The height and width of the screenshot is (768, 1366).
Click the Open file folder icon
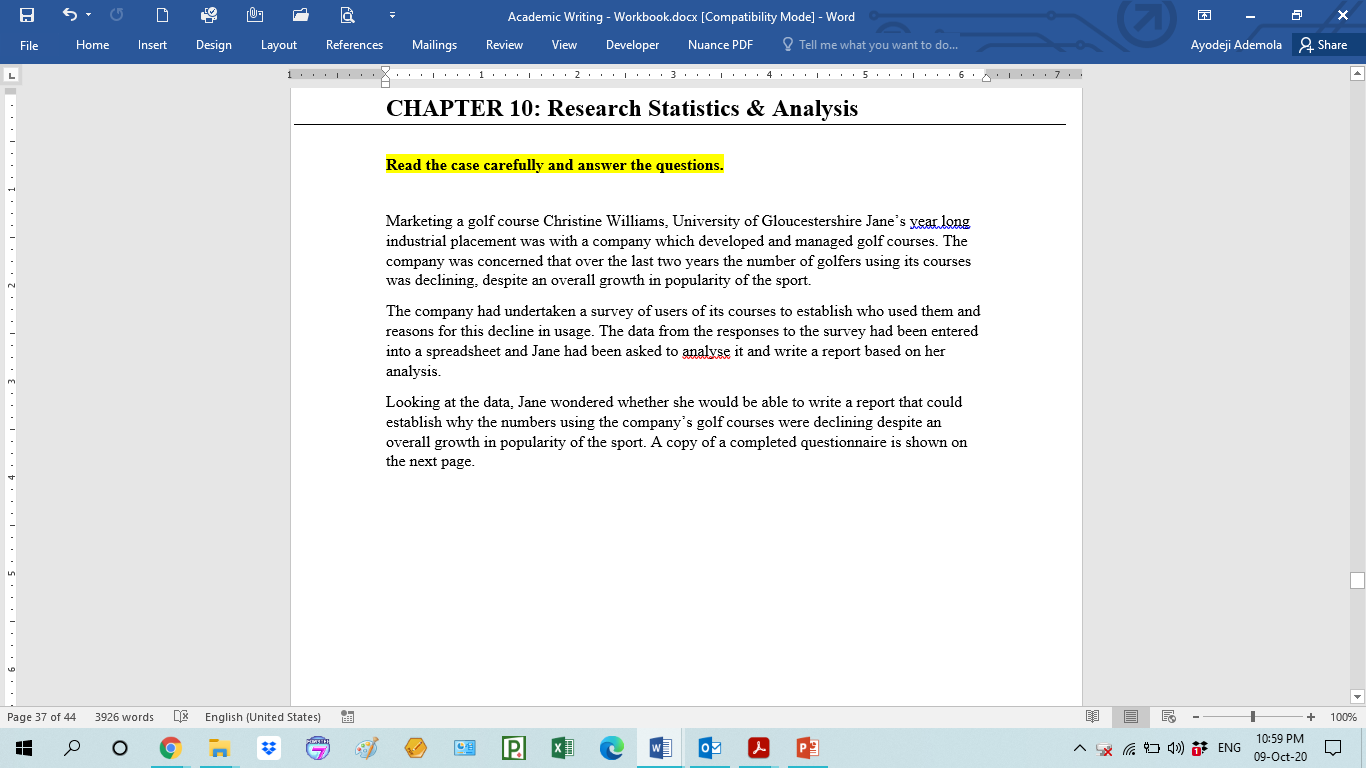click(x=299, y=16)
